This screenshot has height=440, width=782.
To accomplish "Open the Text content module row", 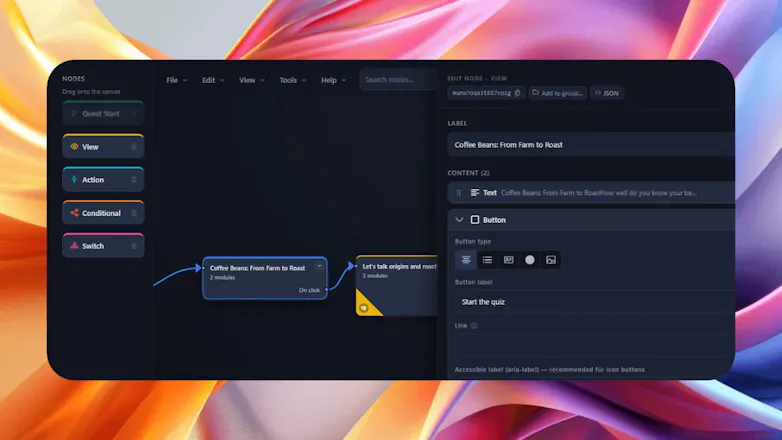I will [x=591, y=193].
